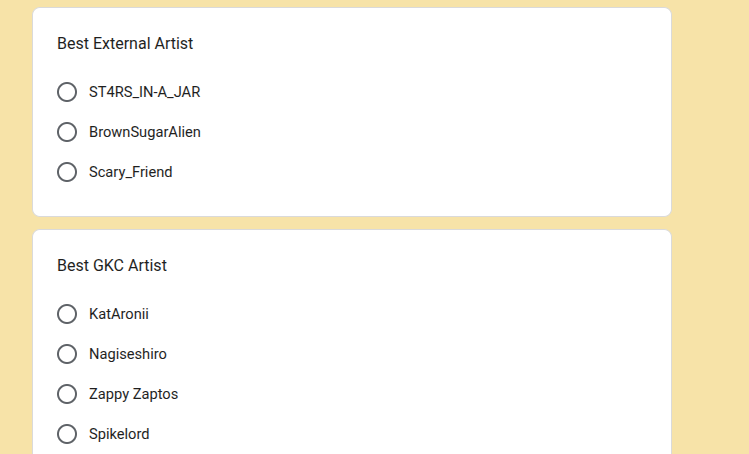Pick the Scary_Friend radio button circle

67,172
